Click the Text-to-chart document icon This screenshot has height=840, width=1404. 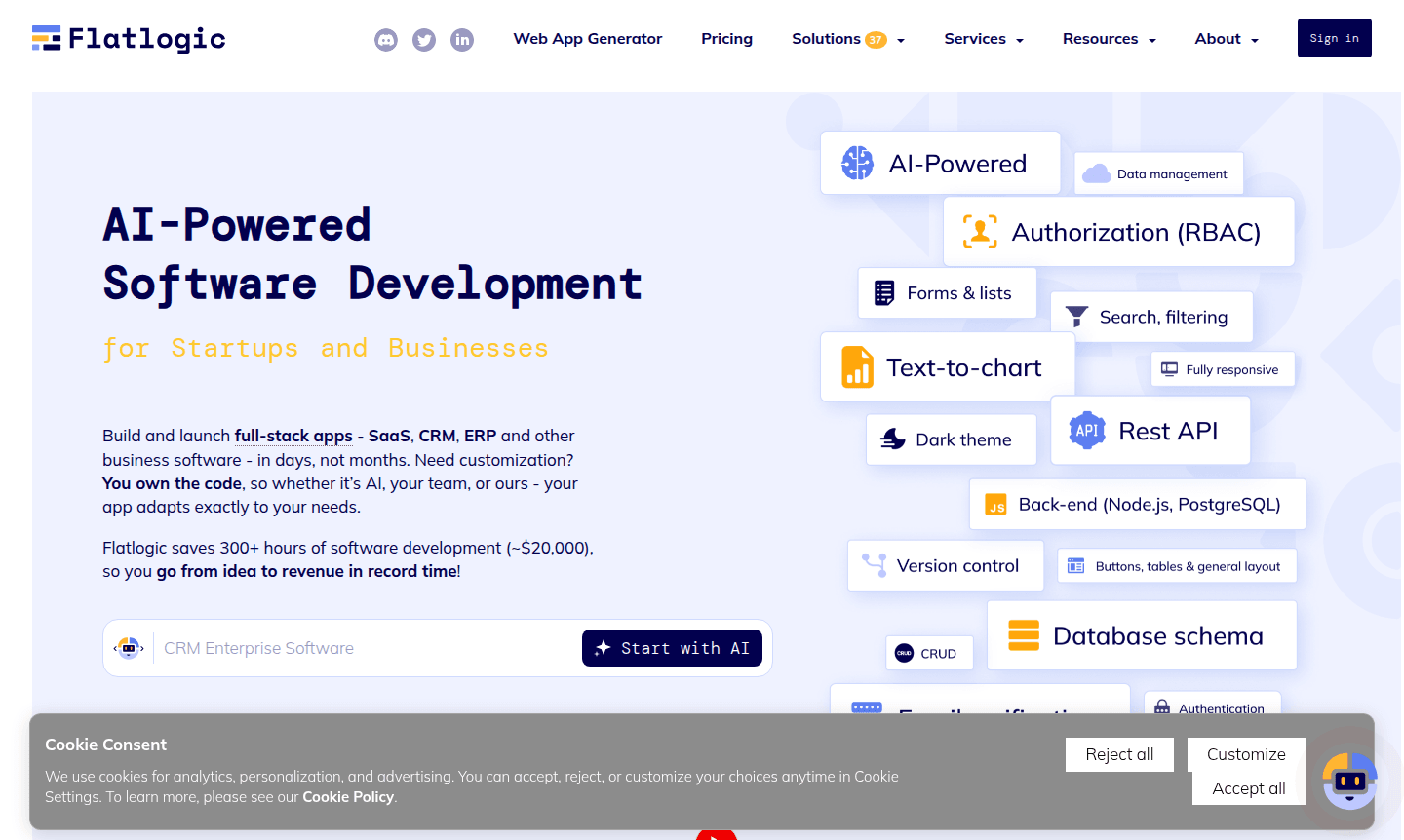856,366
